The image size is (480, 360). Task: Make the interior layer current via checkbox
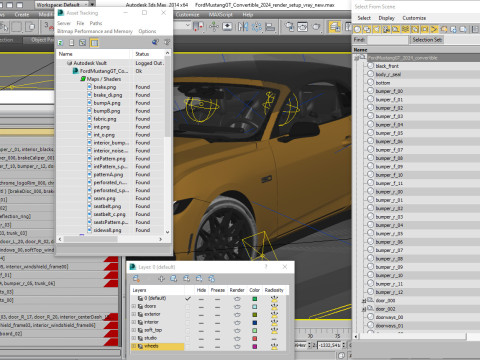(188, 322)
